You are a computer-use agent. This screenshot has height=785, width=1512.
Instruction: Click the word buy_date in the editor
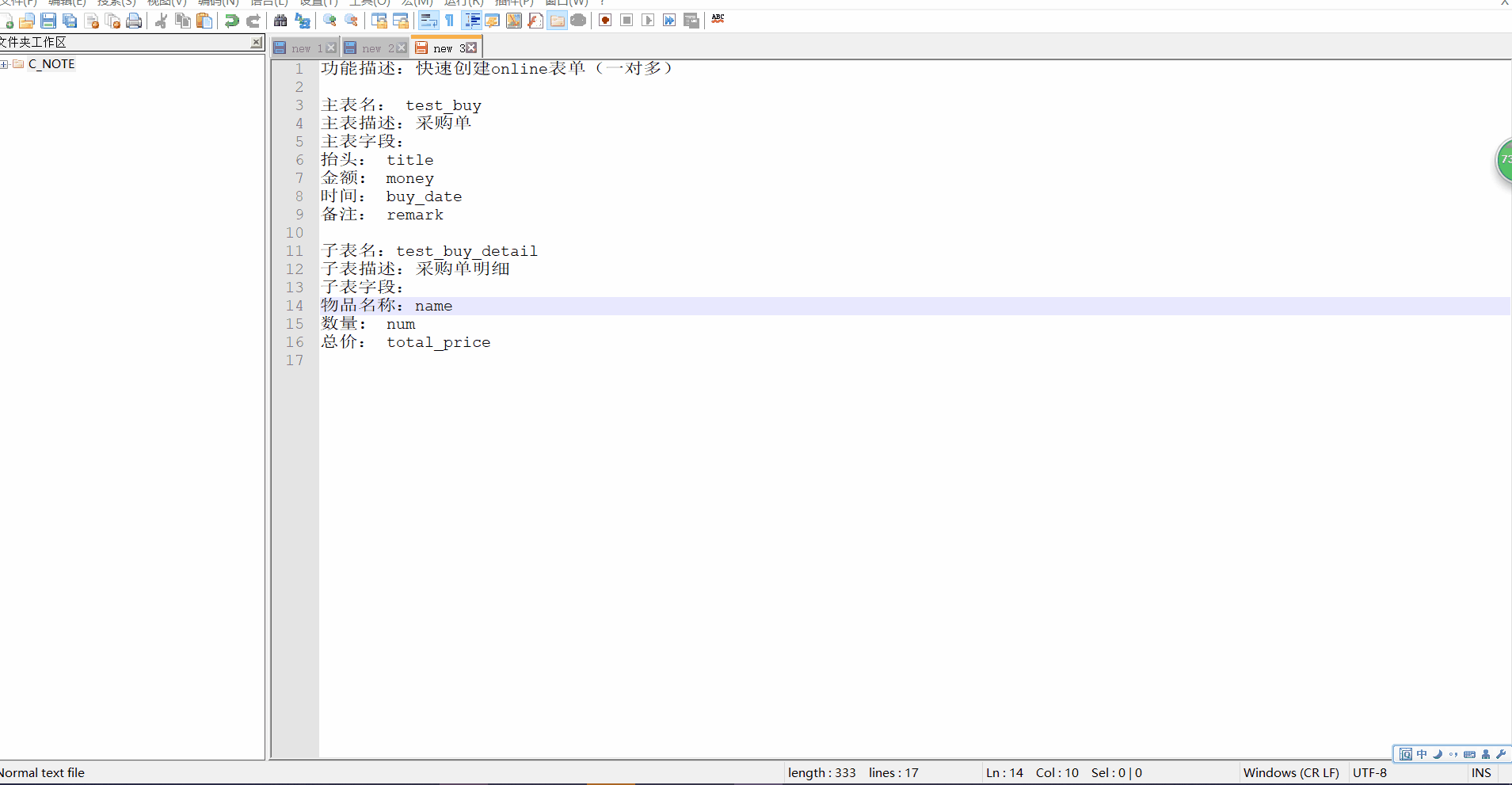[x=425, y=196]
